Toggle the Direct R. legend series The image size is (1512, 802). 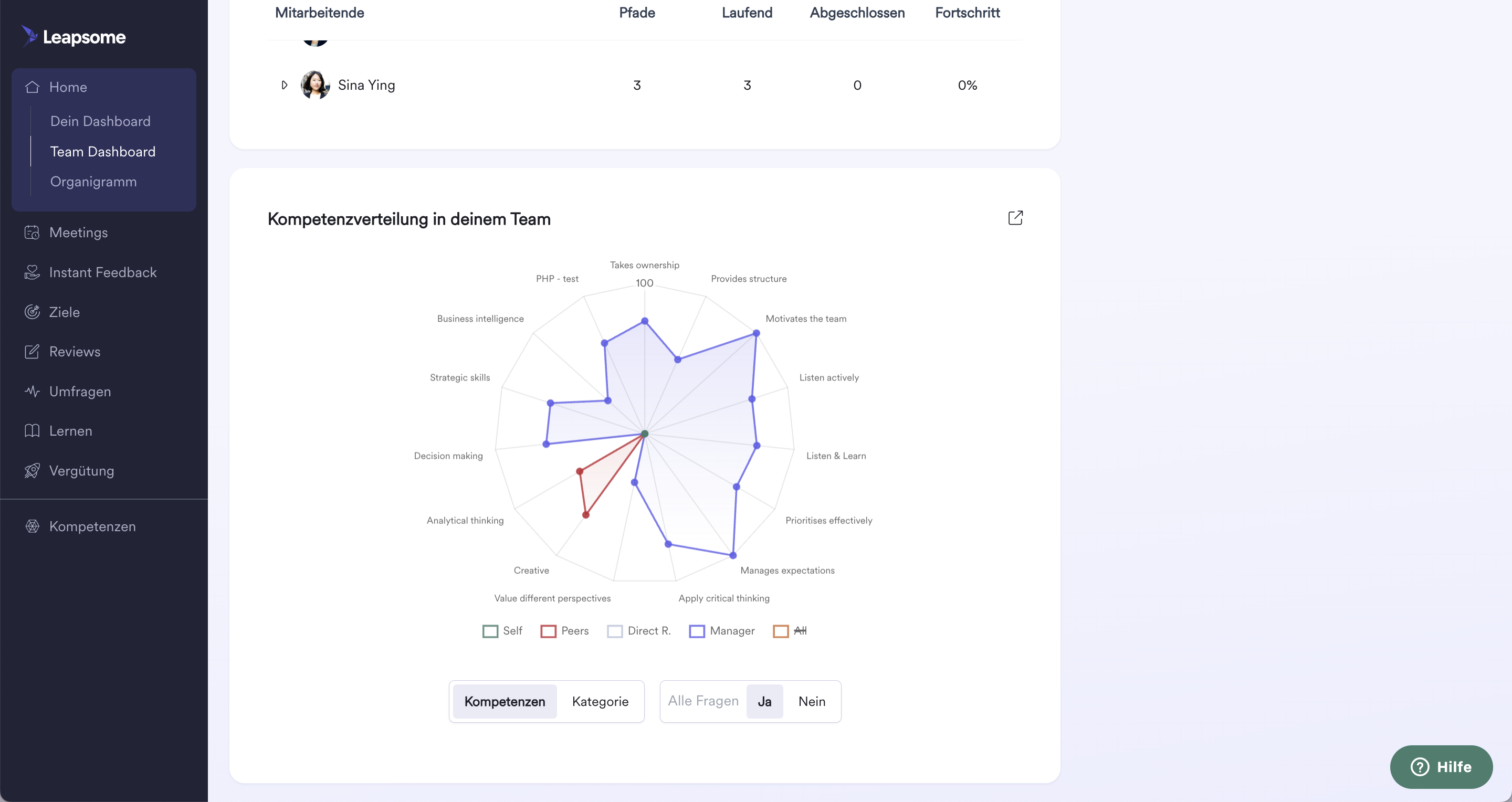tap(638, 631)
